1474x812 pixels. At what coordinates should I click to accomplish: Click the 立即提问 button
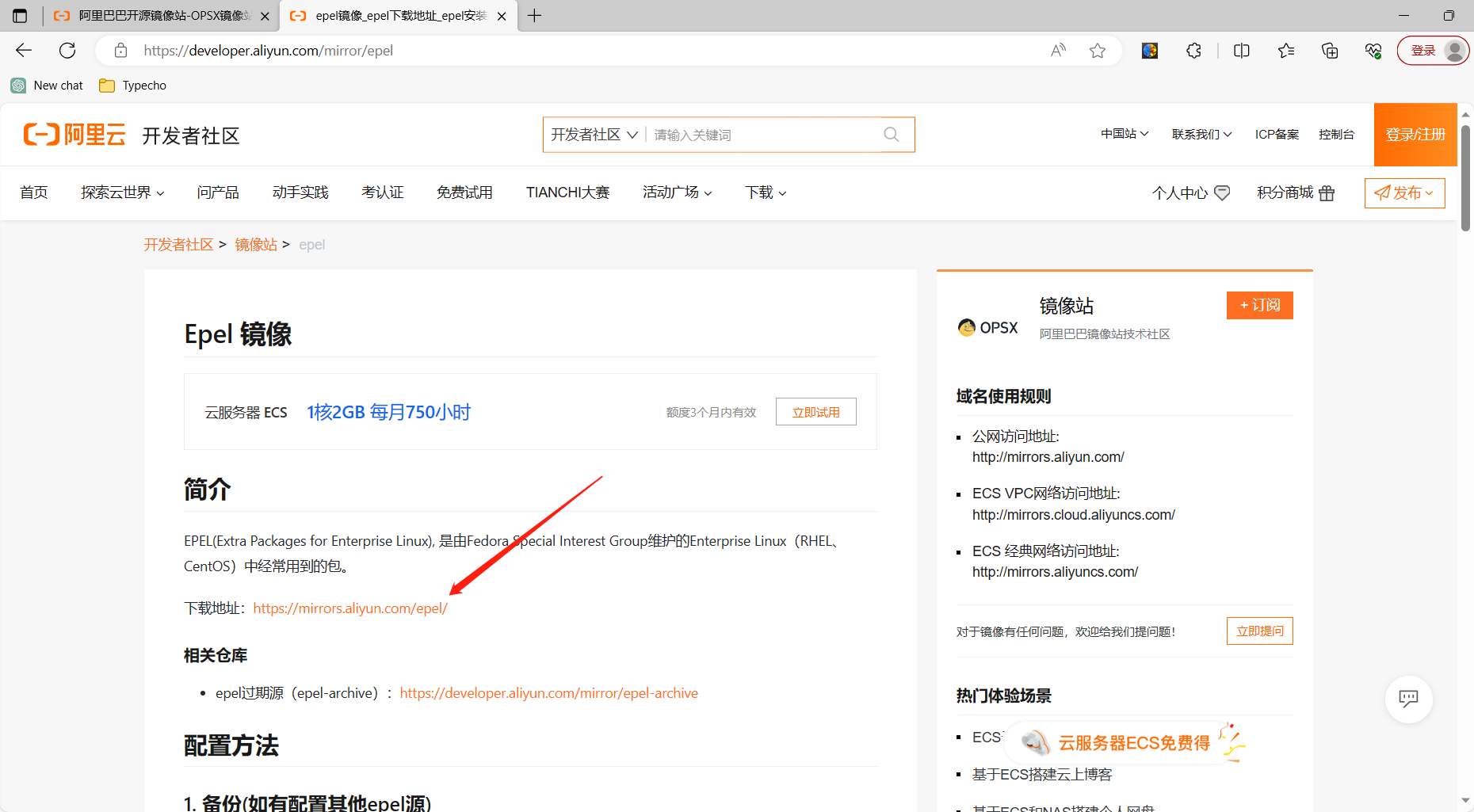pos(1260,631)
